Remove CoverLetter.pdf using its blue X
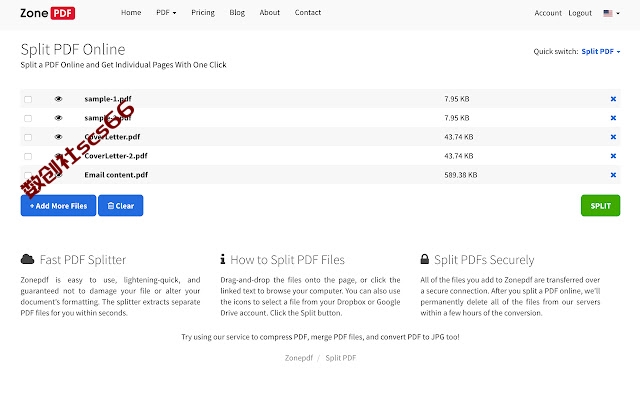This screenshot has height=400, width=640. (x=613, y=137)
